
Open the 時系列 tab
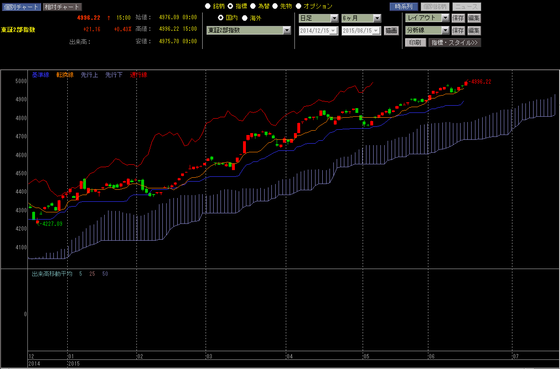click(x=404, y=7)
